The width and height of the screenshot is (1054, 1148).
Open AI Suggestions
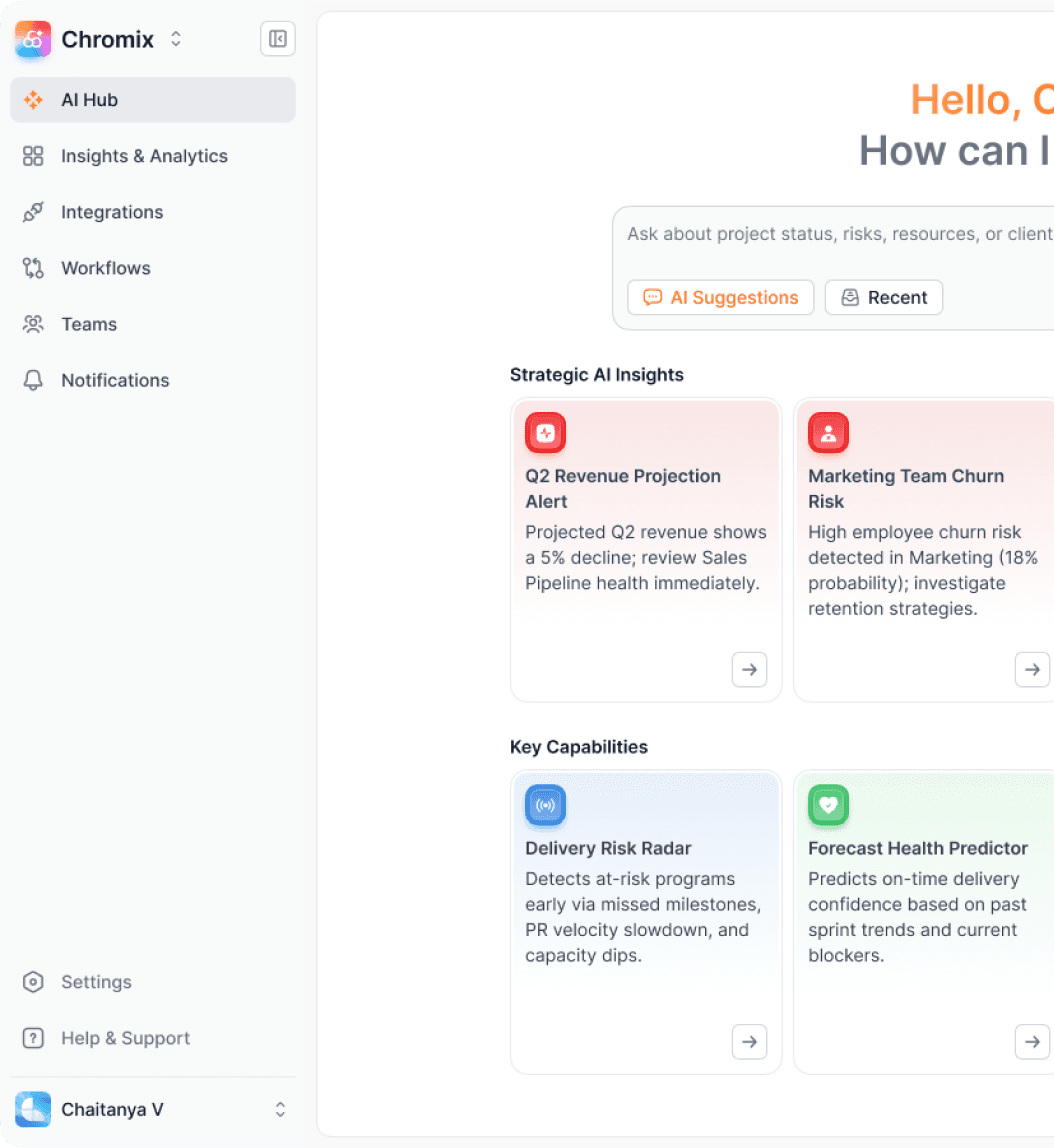720,297
